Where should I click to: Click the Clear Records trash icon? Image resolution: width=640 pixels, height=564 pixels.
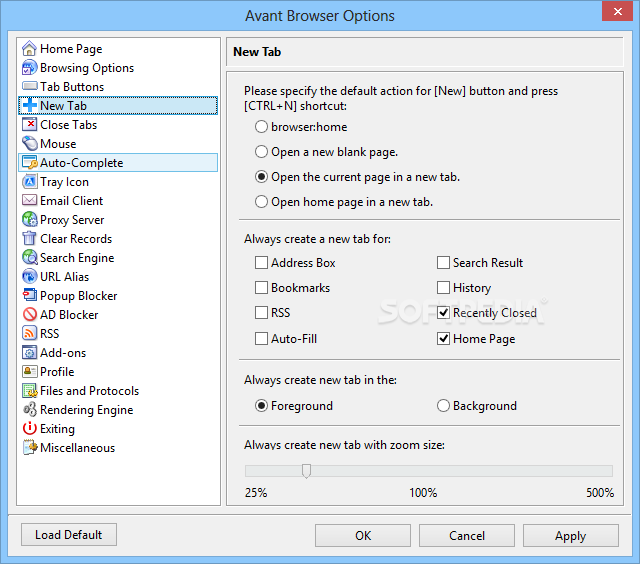29,238
